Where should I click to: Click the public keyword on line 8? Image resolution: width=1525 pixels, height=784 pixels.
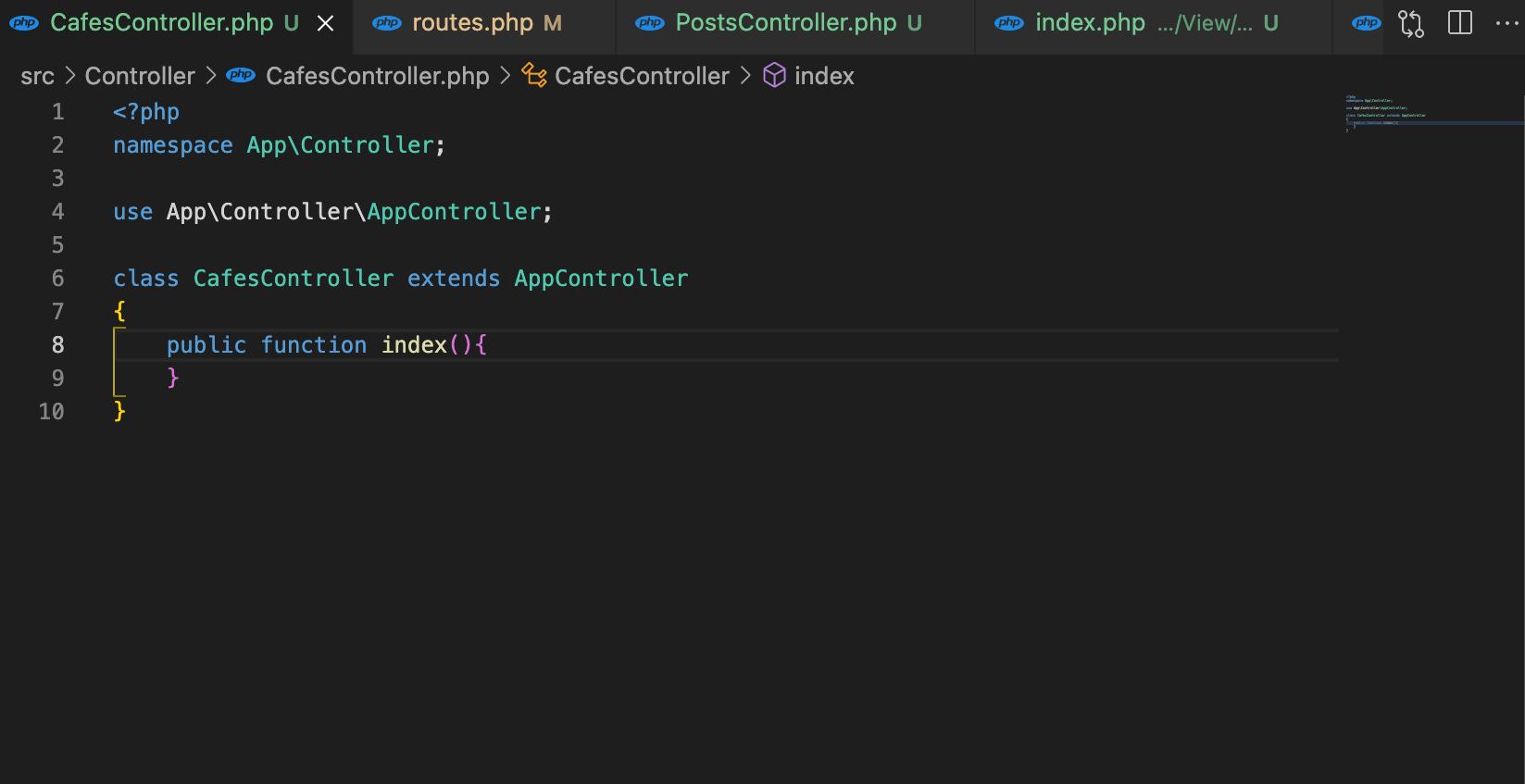pyautogui.click(x=206, y=345)
